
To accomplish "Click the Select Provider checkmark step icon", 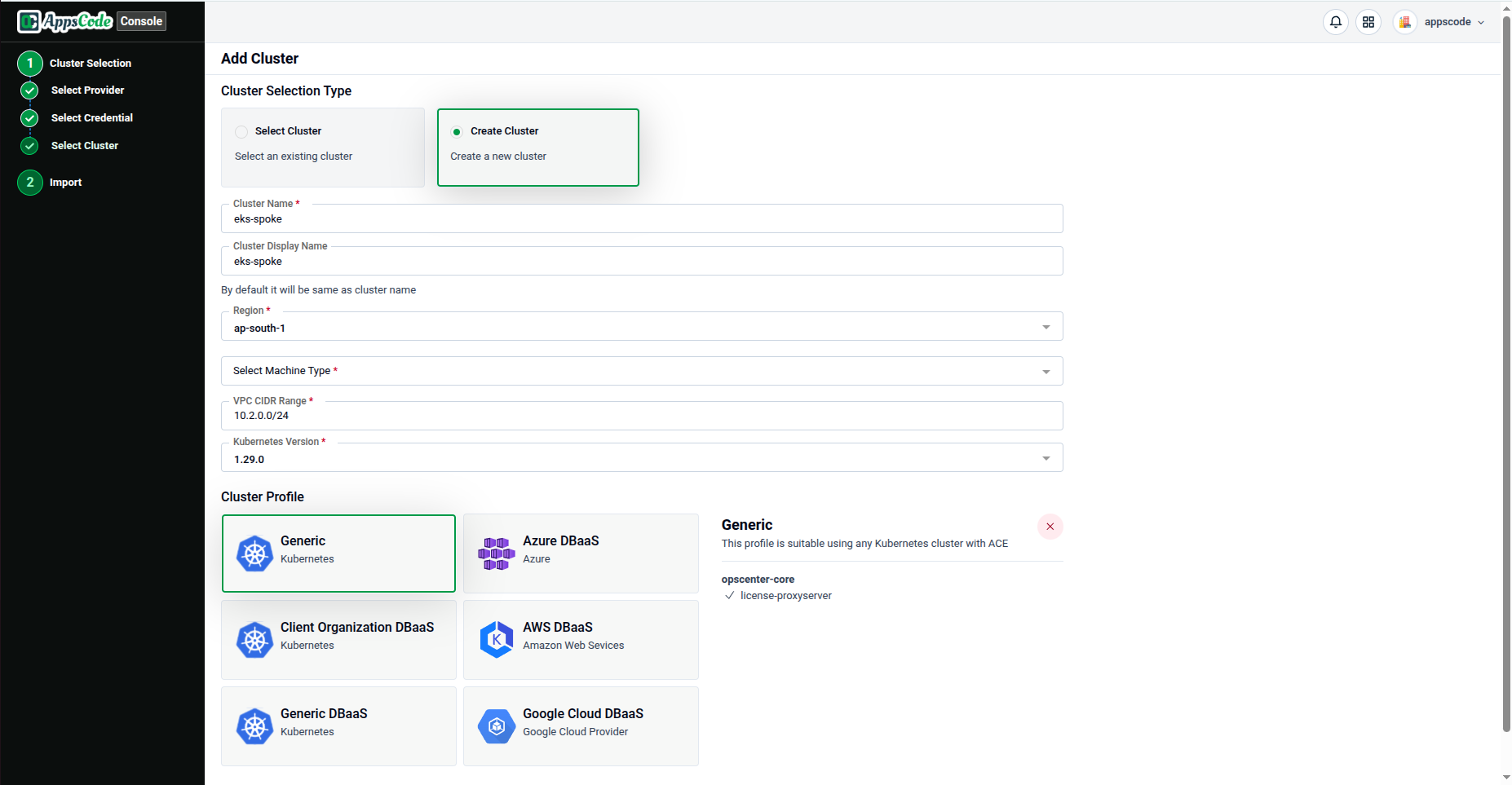I will point(29,90).
